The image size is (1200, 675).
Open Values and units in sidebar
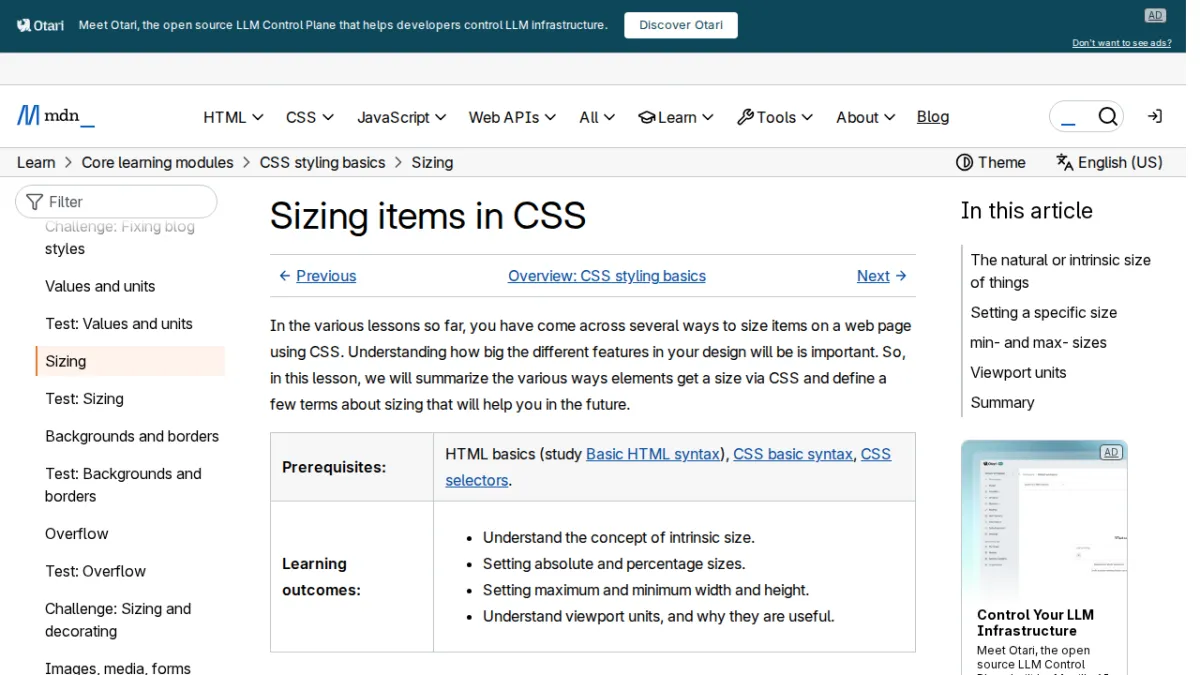(100, 286)
